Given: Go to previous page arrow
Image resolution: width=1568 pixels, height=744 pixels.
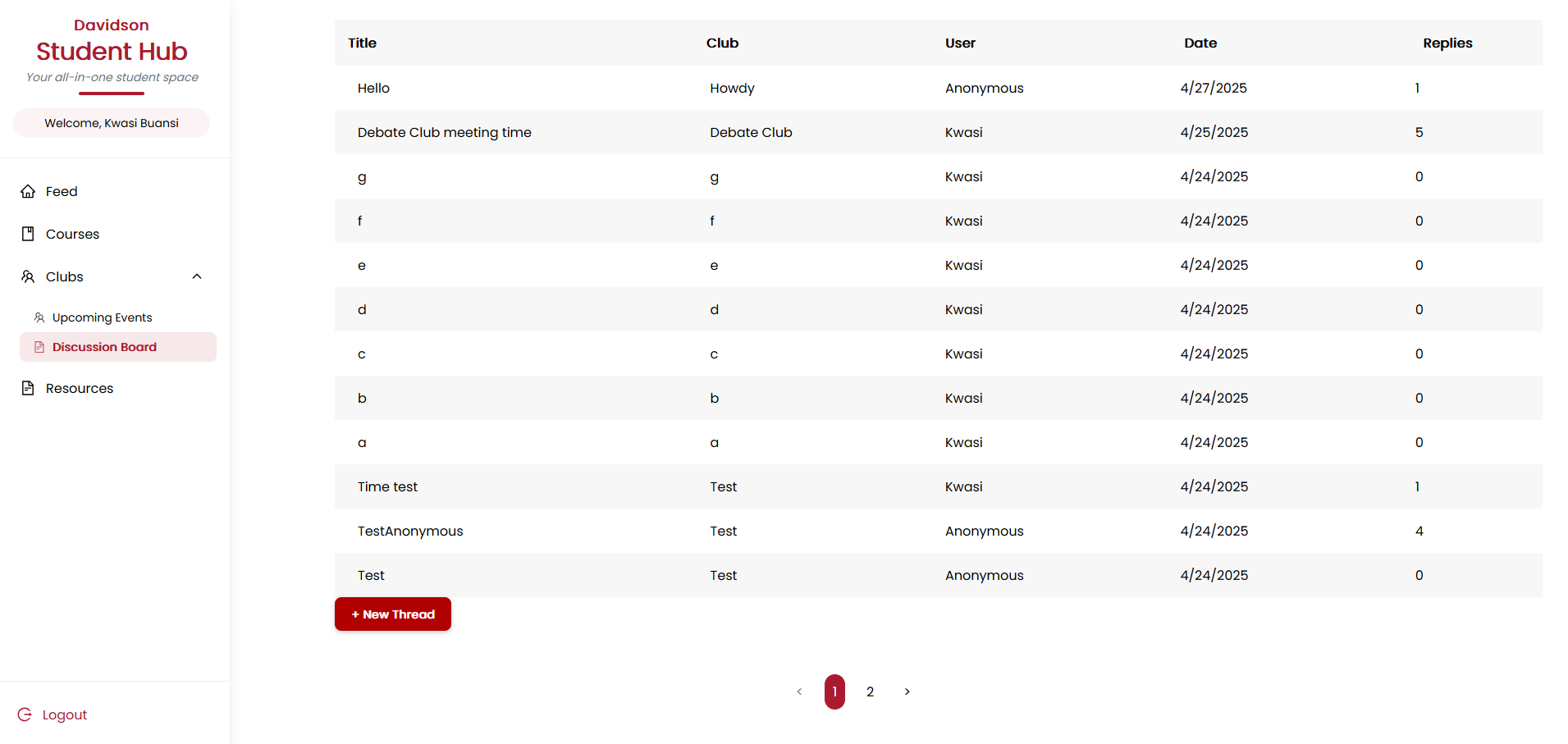Looking at the screenshot, I should tap(799, 692).
